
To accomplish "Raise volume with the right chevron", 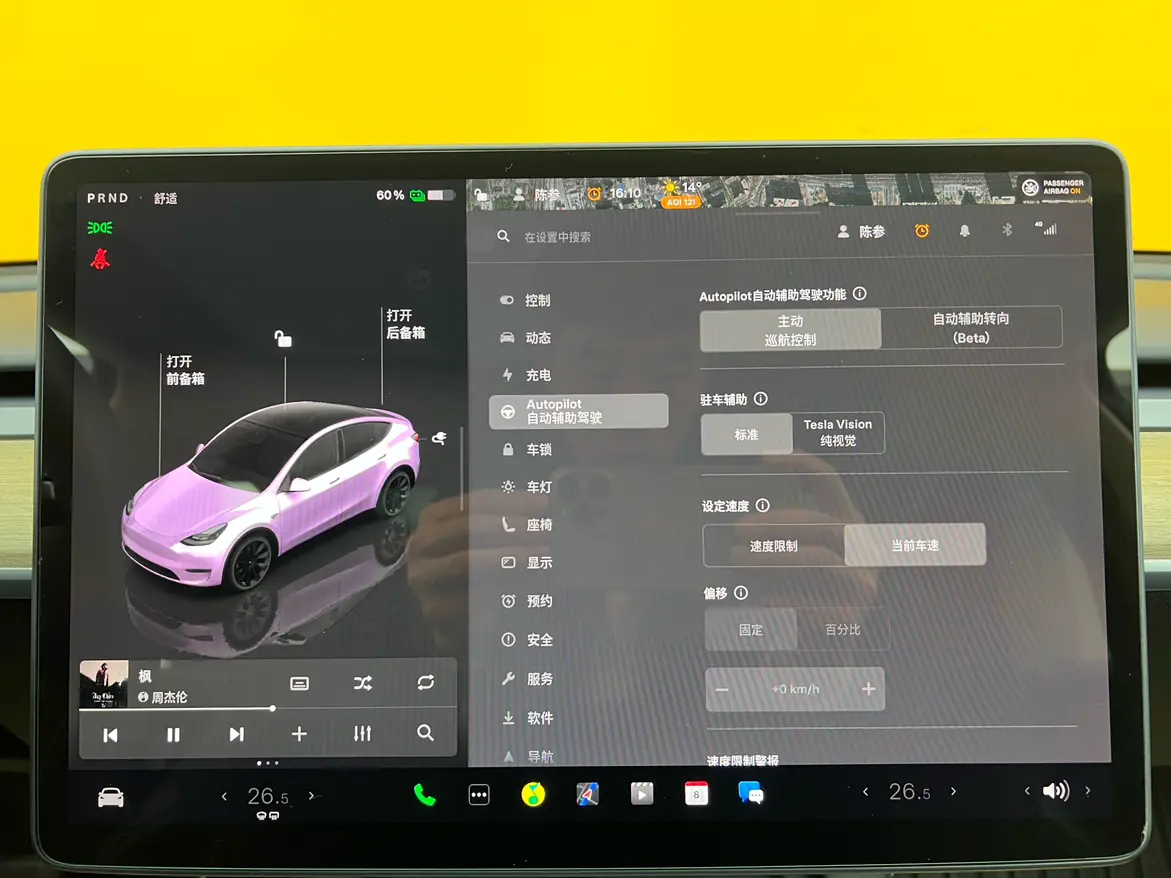I will [1088, 791].
